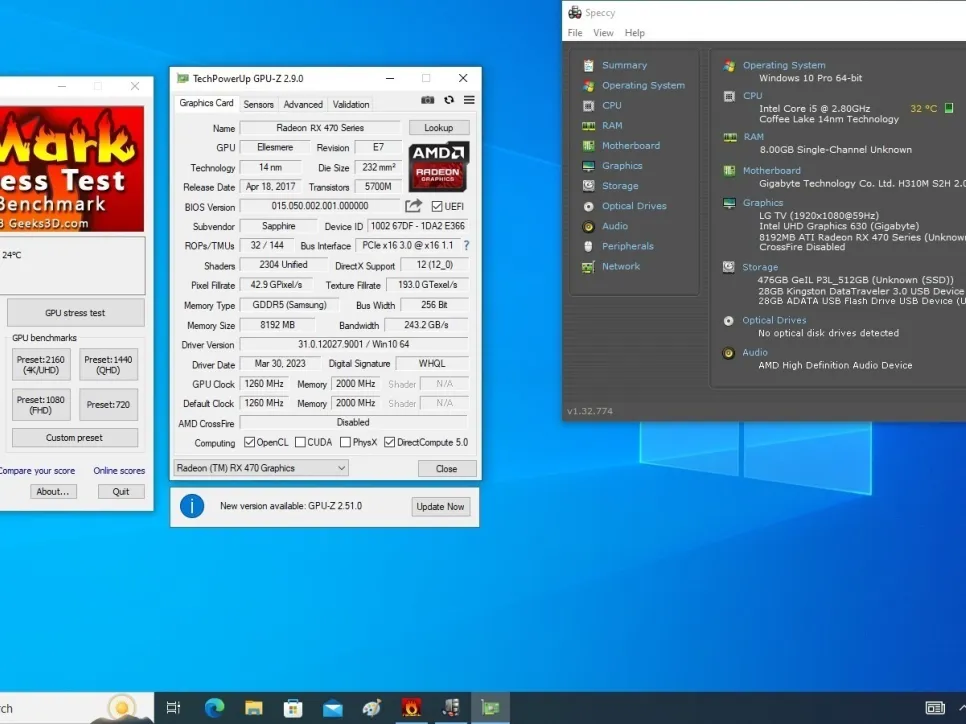The image size is (966, 724).
Task: Click the About... button in FurMark
Action: [53, 492]
